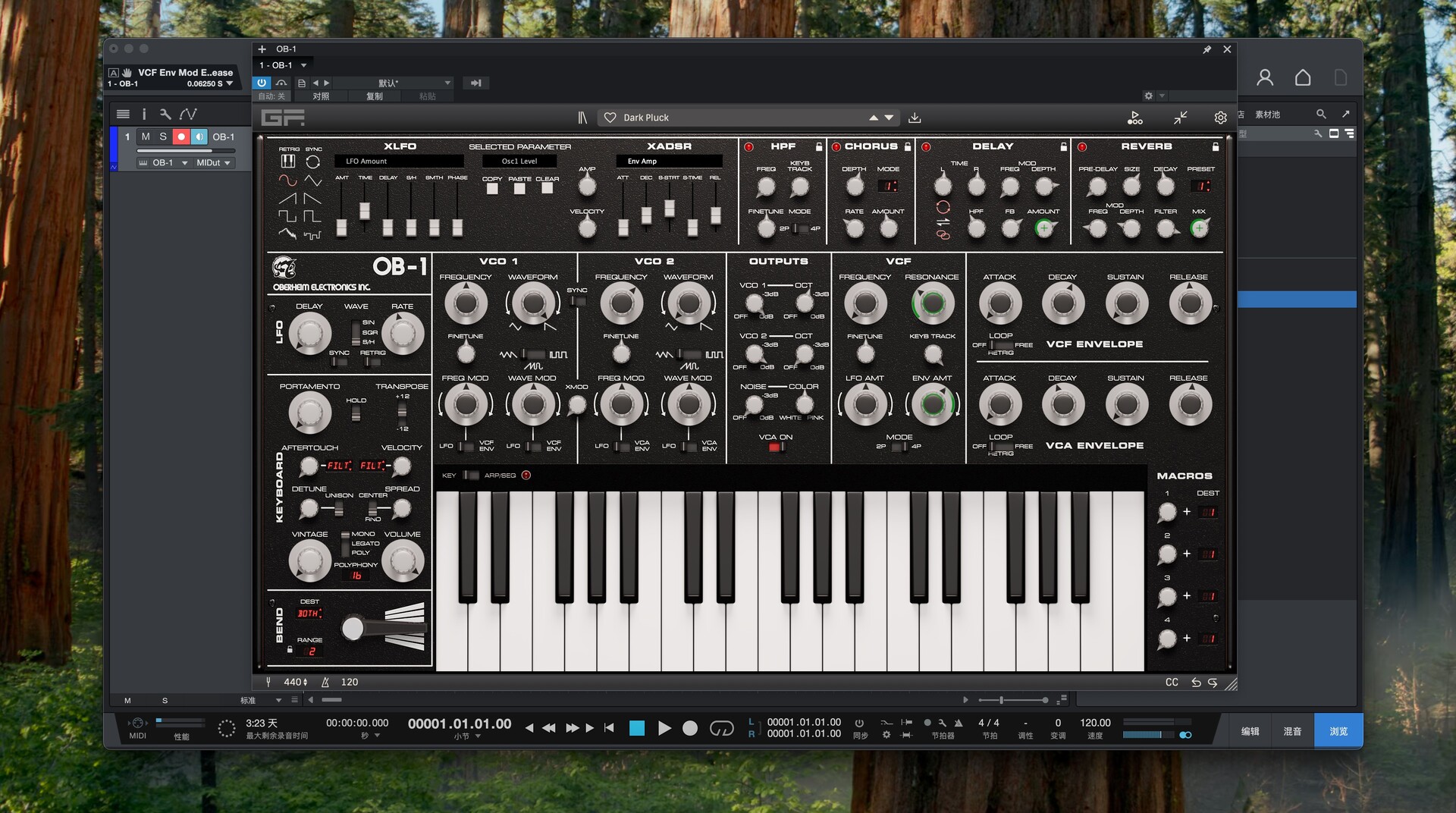This screenshot has width=1456, height=813.
Task: Click the delay circular sync icon
Action: 943,207
